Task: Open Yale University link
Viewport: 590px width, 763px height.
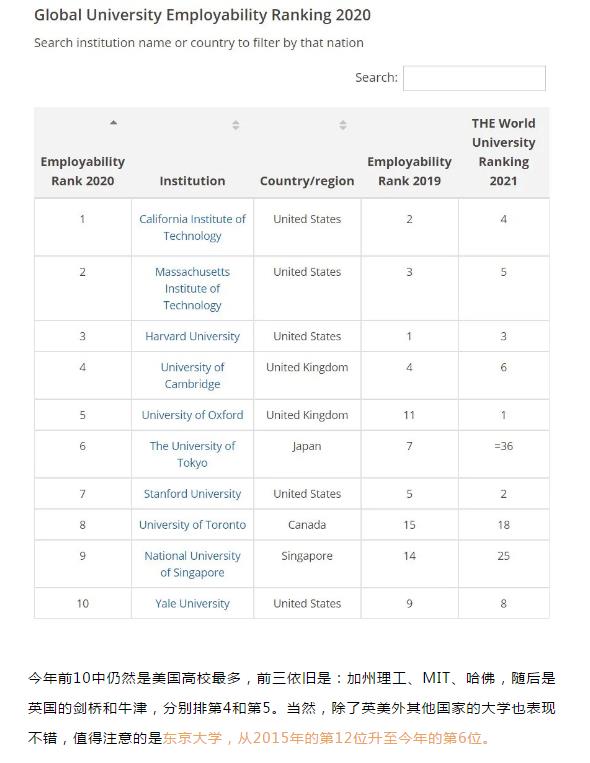Action: coord(192,604)
